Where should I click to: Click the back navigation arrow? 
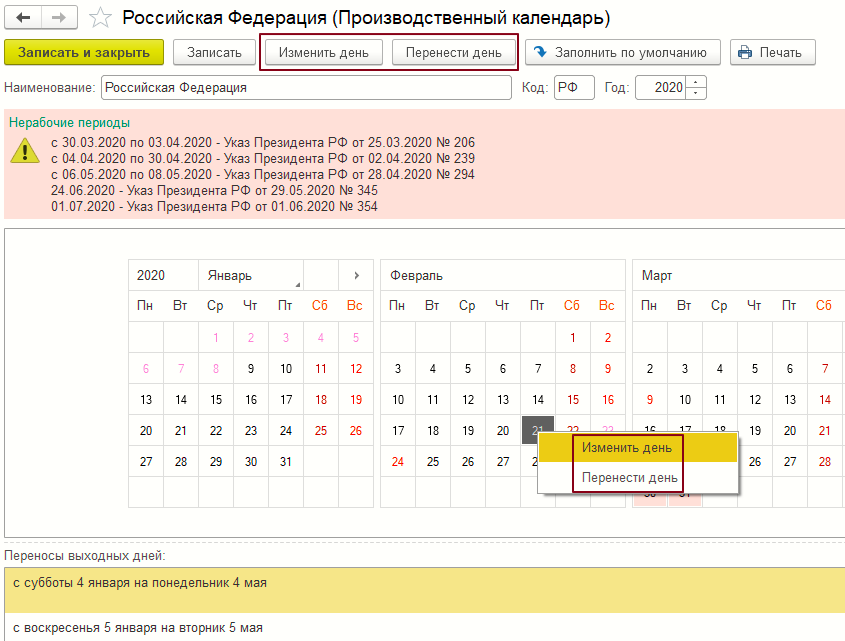click(x=24, y=18)
